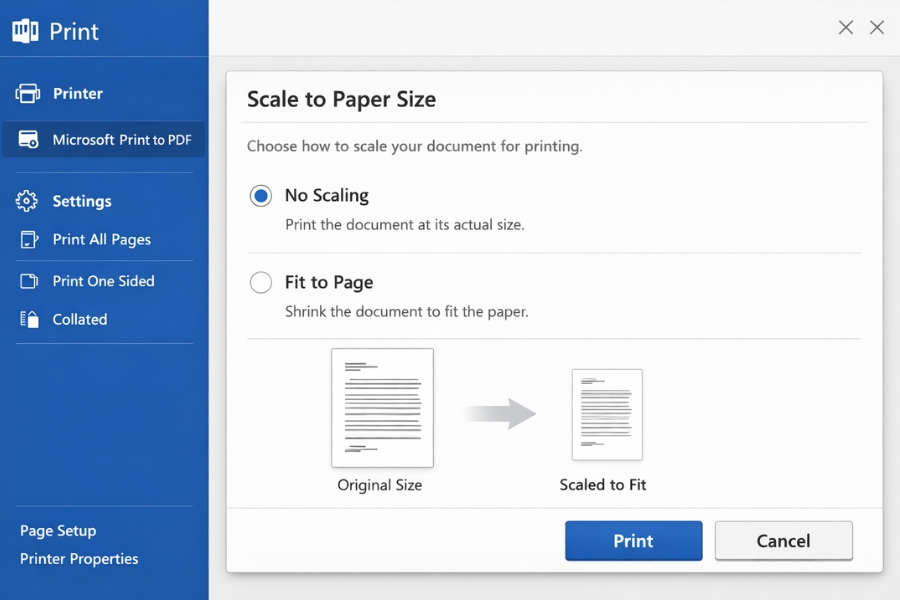Enable the Fit to Page option
900x600 pixels.
point(260,282)
